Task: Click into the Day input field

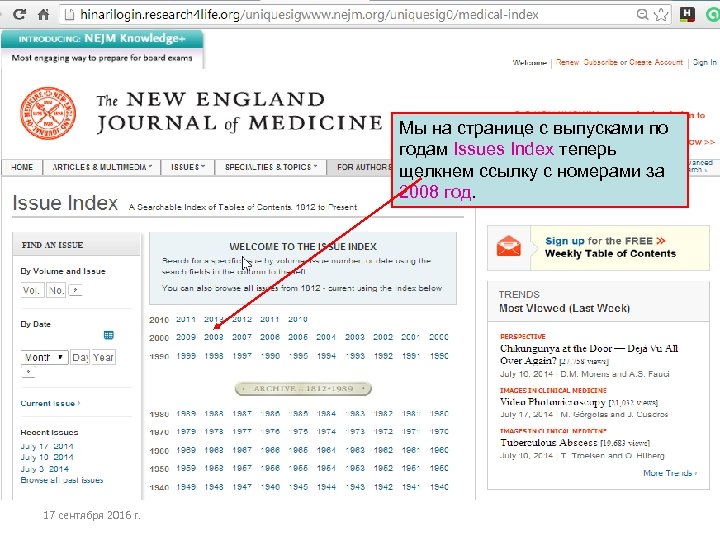Action: pyautogui.click(x=80, y=357)
